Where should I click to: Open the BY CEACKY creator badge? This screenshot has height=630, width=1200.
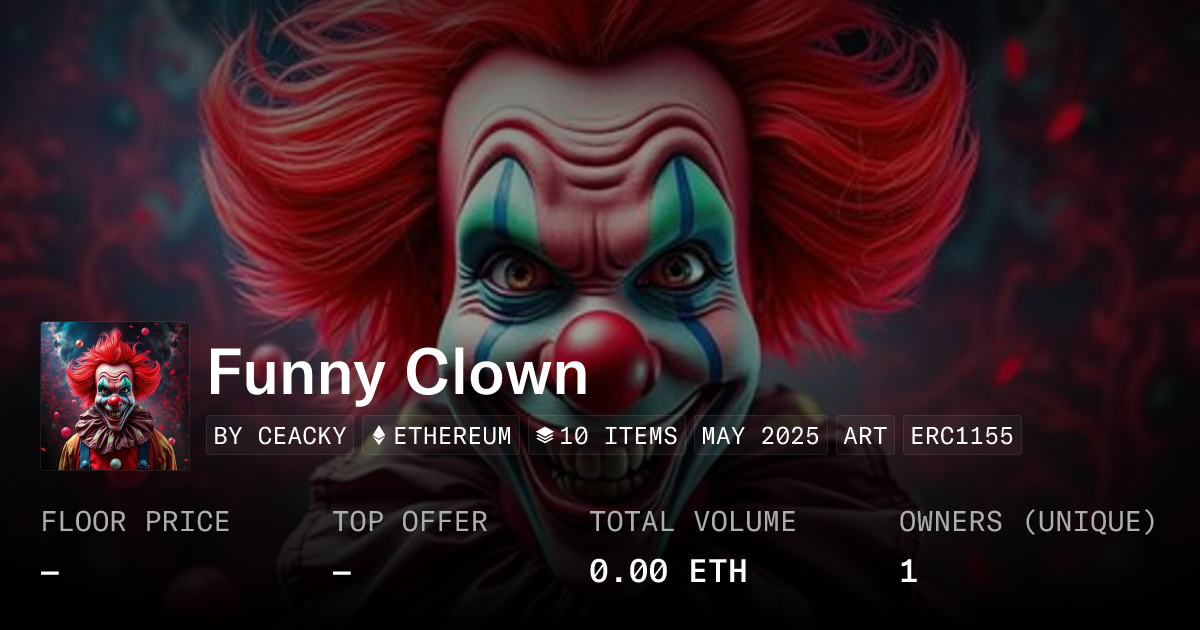tap(280, 436)
